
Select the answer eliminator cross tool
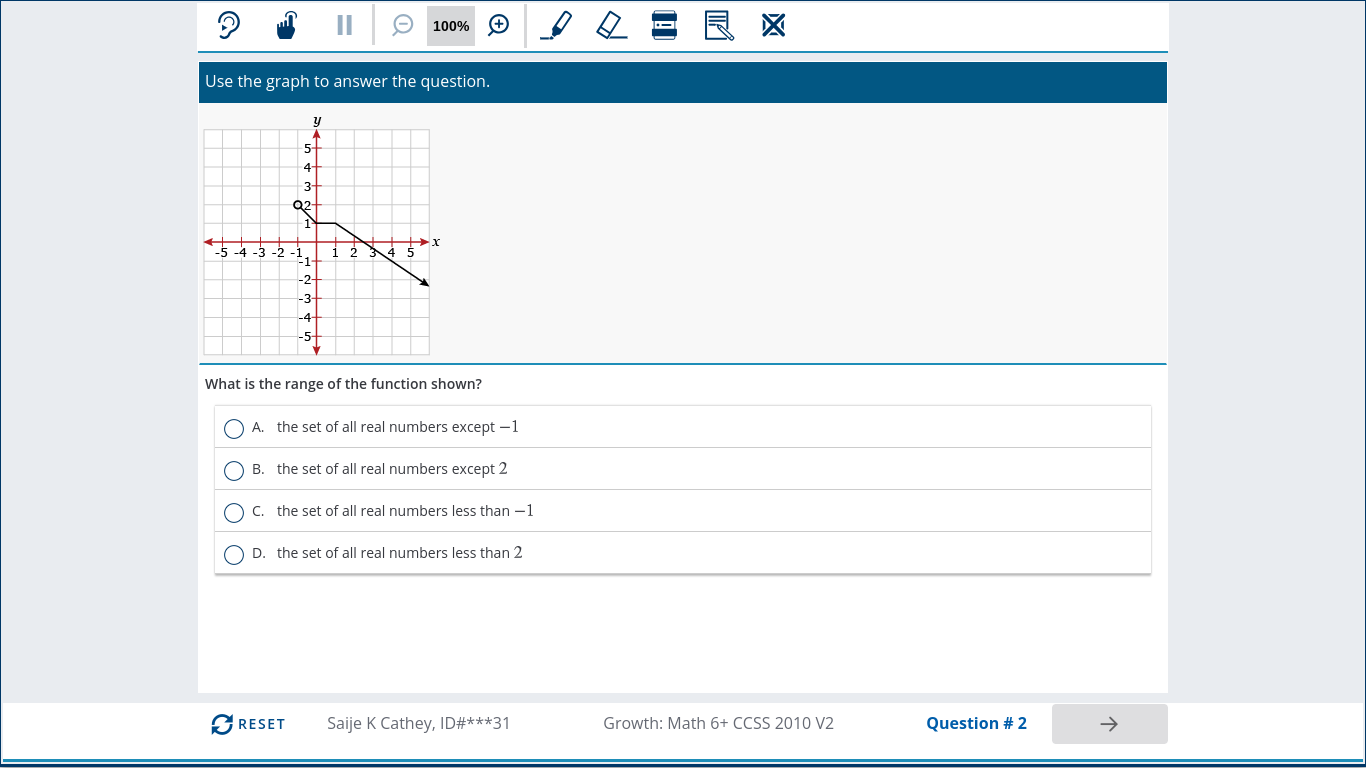pyautogui.click(x=773, y=25)
